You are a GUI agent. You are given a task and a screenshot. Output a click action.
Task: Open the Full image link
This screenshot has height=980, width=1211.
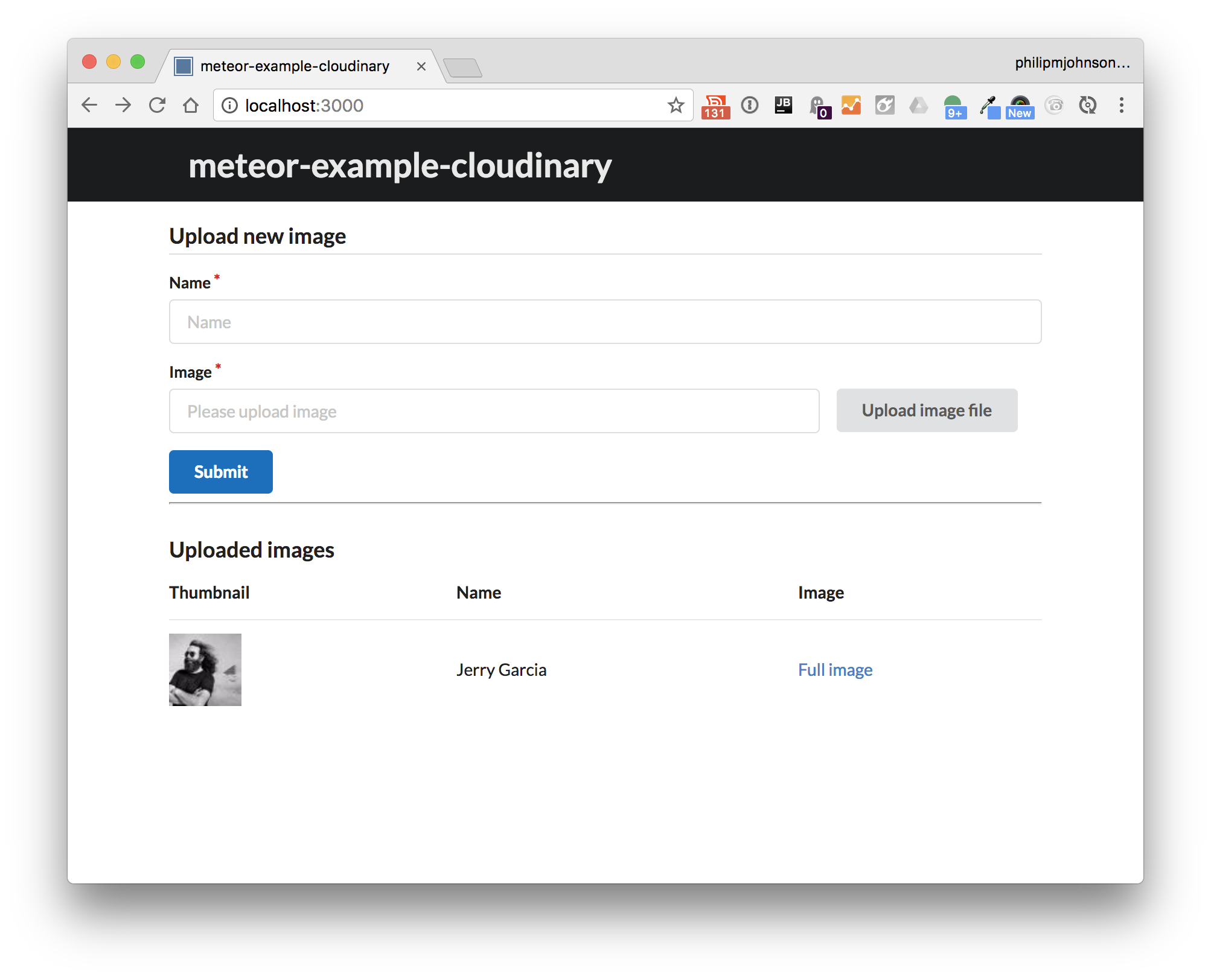[x=835, y=670]
